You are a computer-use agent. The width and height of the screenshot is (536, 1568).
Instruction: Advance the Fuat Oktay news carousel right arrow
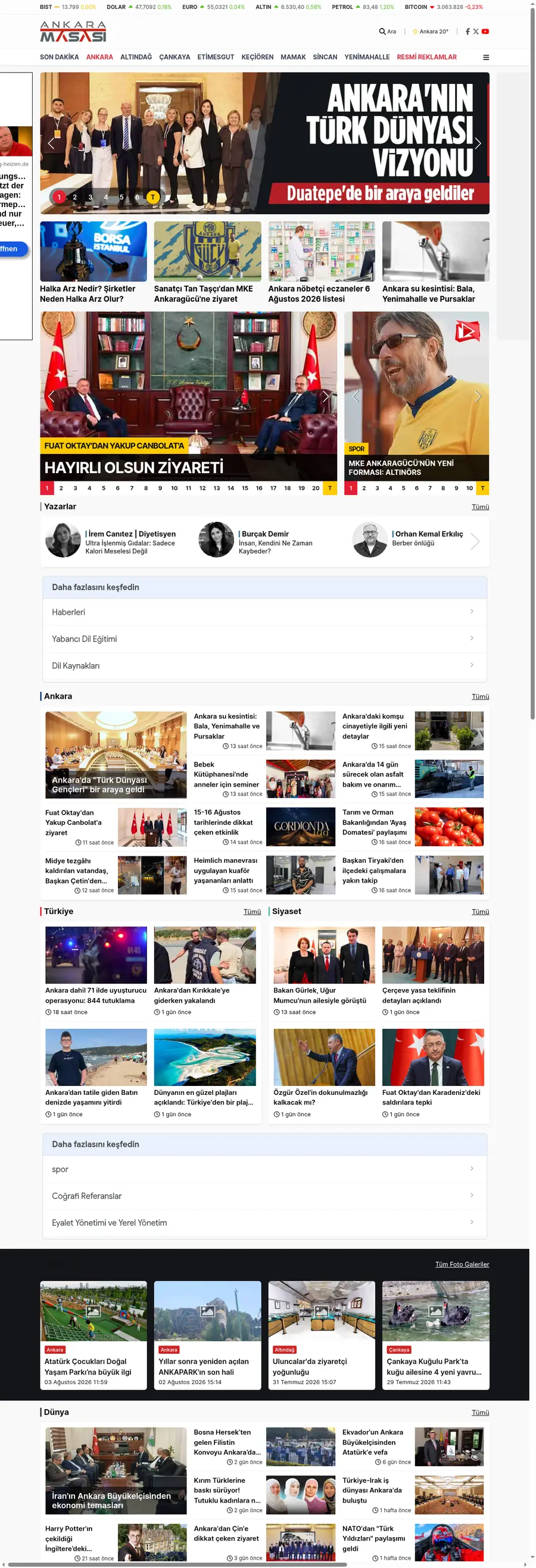pyautogui.click(x=325, y=396)
